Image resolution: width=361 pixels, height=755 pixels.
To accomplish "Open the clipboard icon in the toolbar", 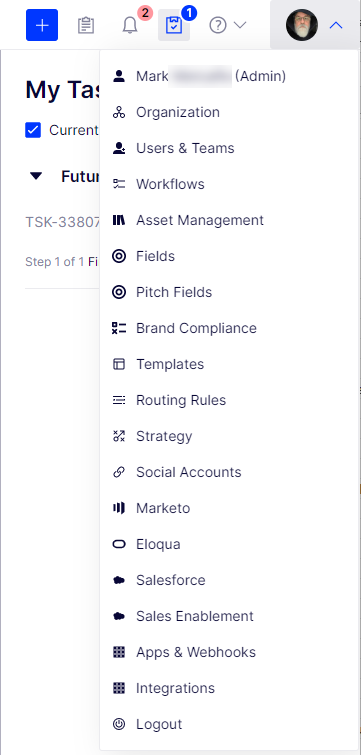I will click(x=86, y=26).
